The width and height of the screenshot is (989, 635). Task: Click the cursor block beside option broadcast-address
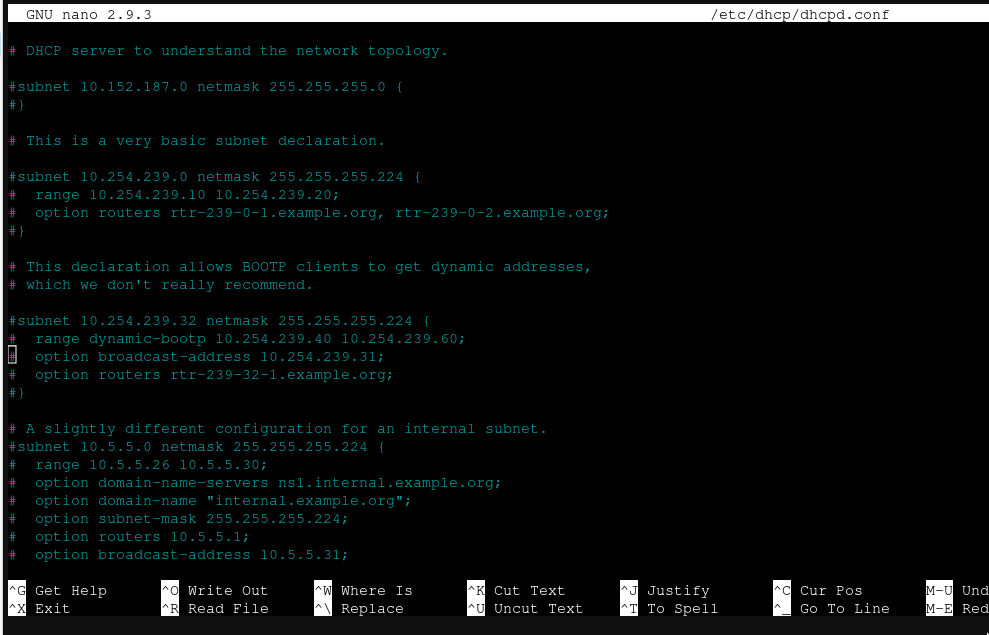(x=11, y=355)
